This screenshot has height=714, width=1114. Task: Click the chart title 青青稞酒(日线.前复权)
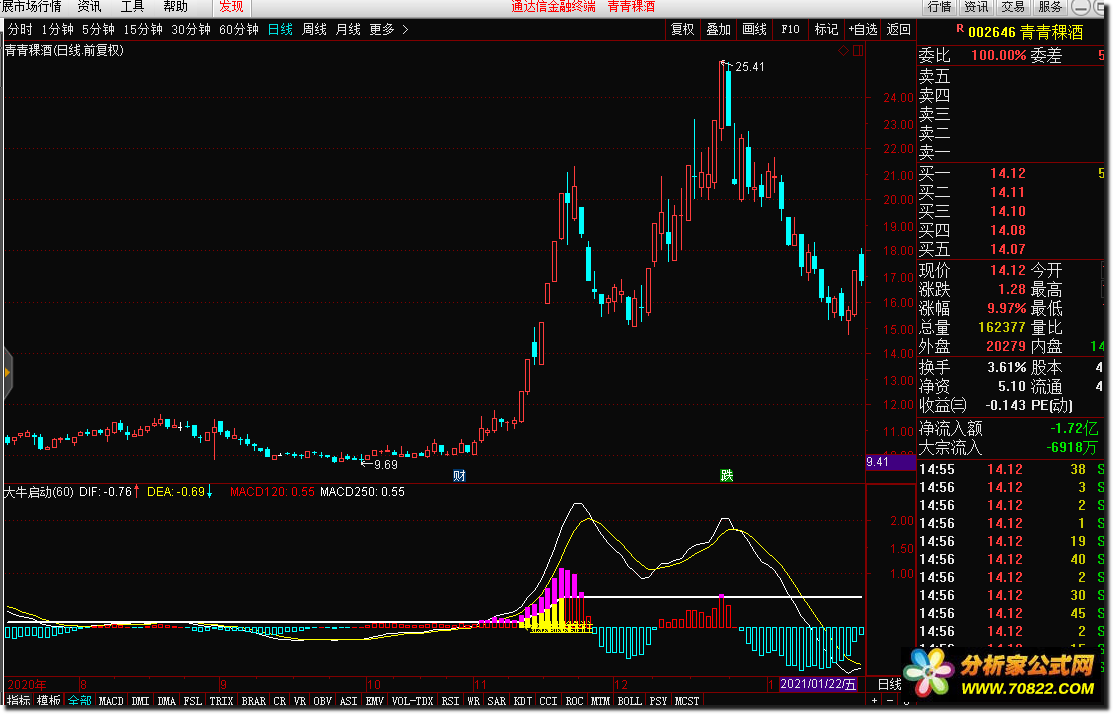coord(64,50)
